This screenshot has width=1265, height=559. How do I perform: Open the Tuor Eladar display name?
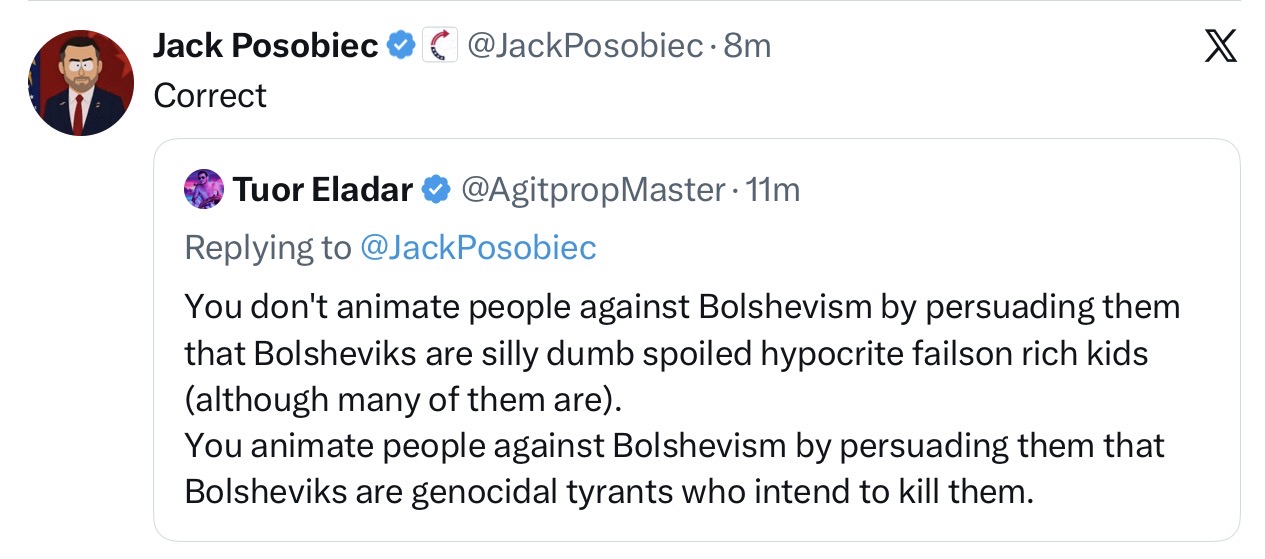coord(322,189)
